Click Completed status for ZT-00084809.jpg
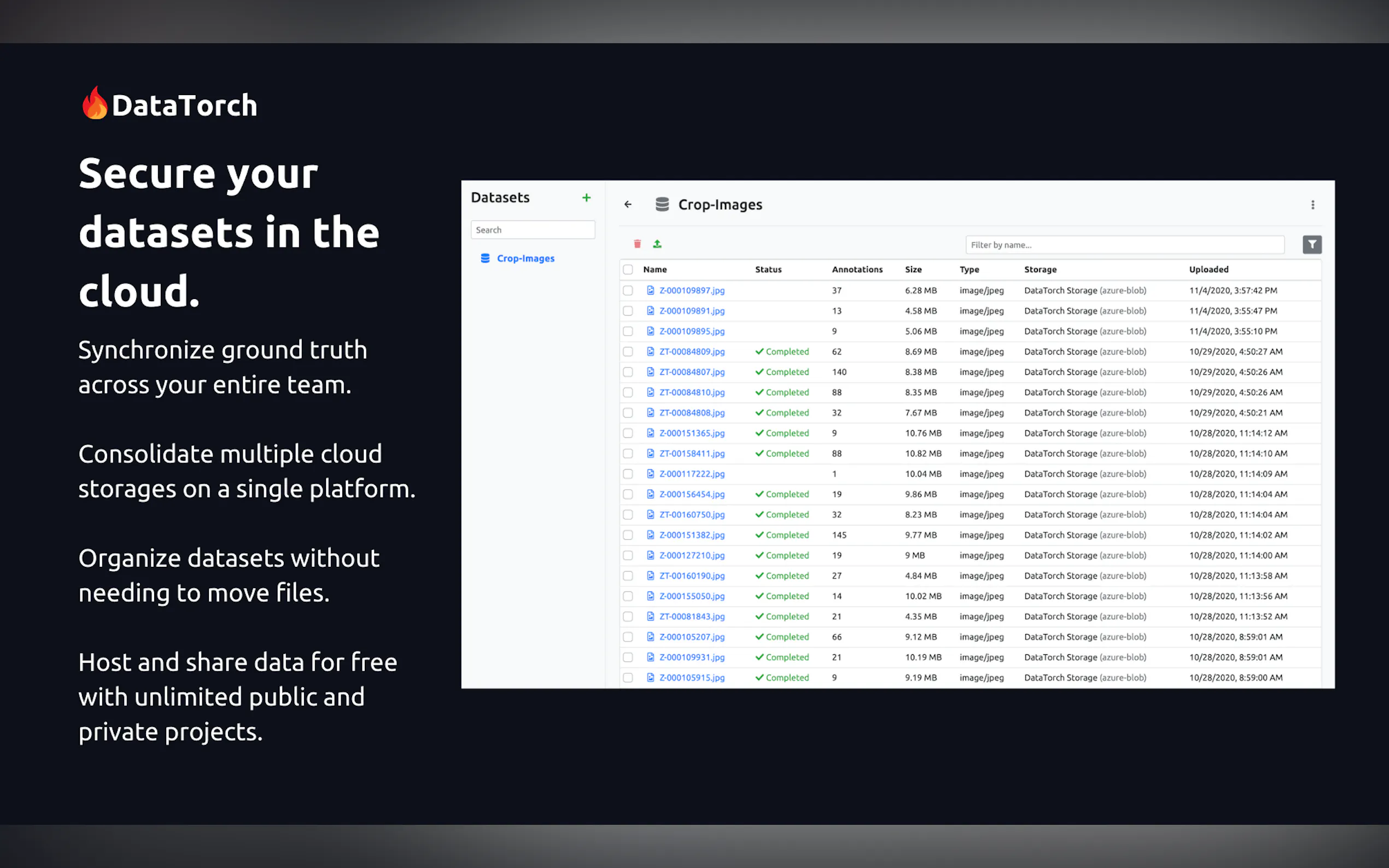Screen dimensions: 1389x868 [782, 351]
